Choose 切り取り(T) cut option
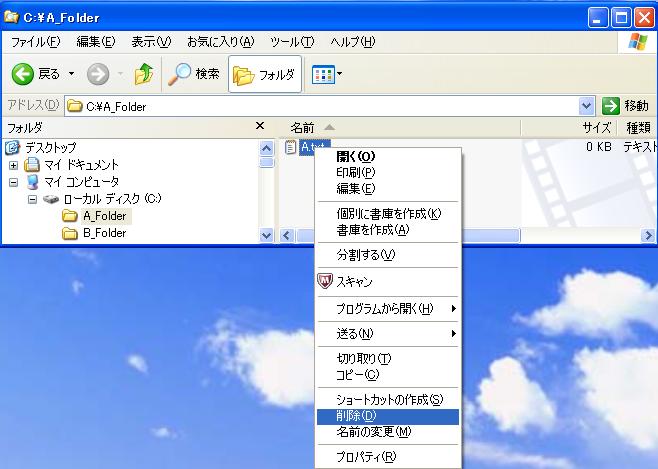 (x=388, y=359)
